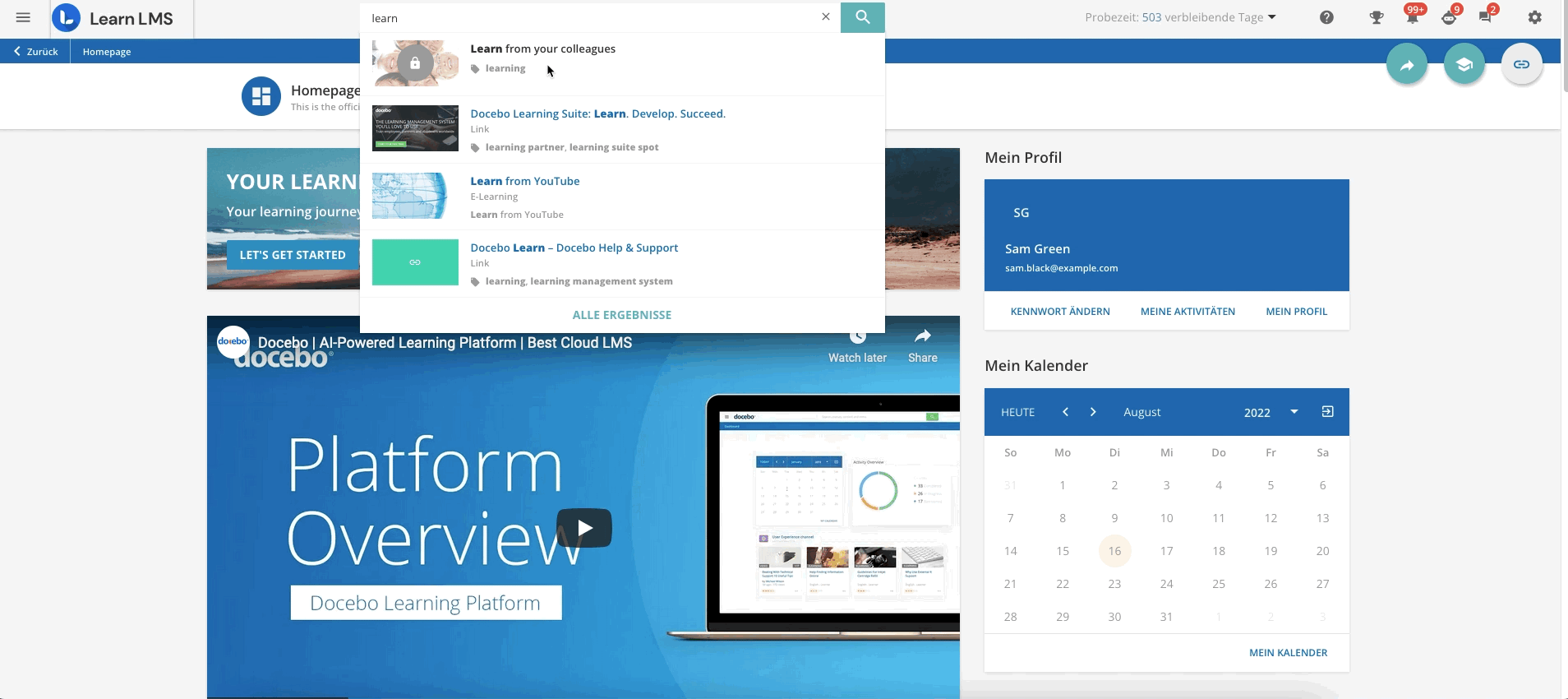This screenshot has width=1568, height=699.
Task: Click calendar export/open icon
Action: click(1327, 411)
